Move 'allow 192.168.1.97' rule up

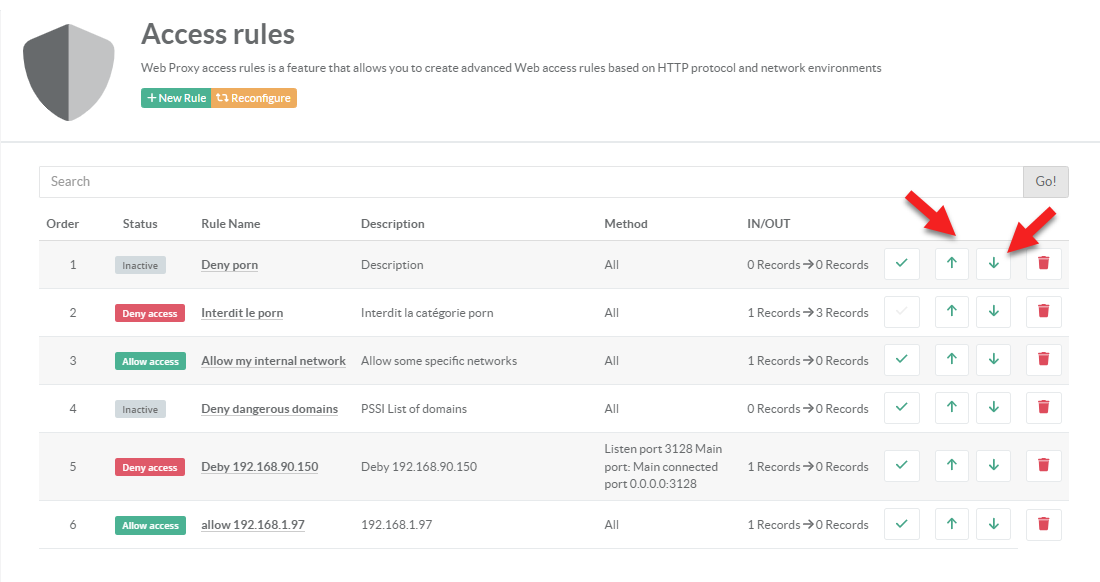click(x=951, y=524)
